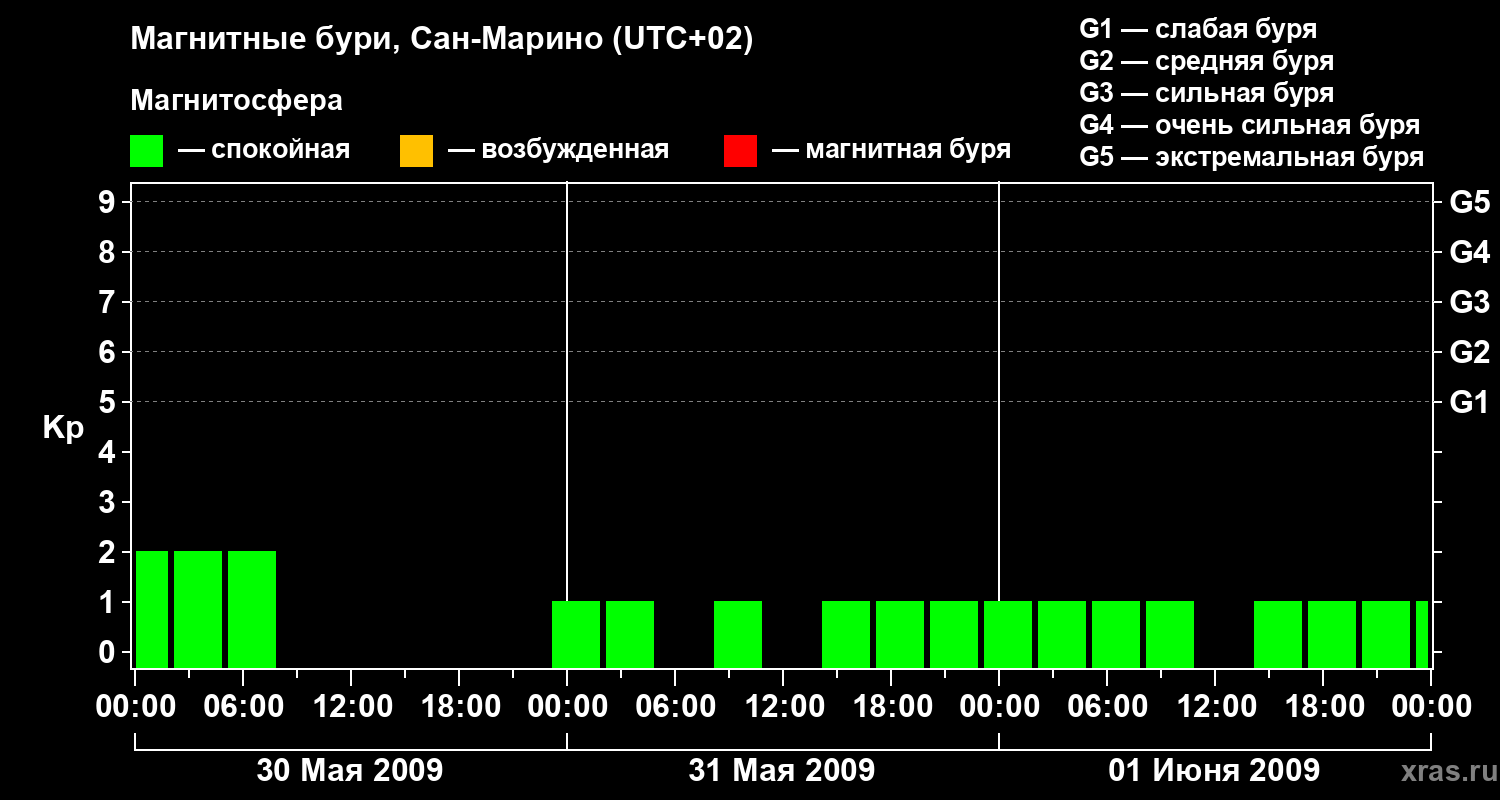Click the text "G4 — очень сильная буря"
This screenshot has height=800, width=1500.
(1250, 125)
